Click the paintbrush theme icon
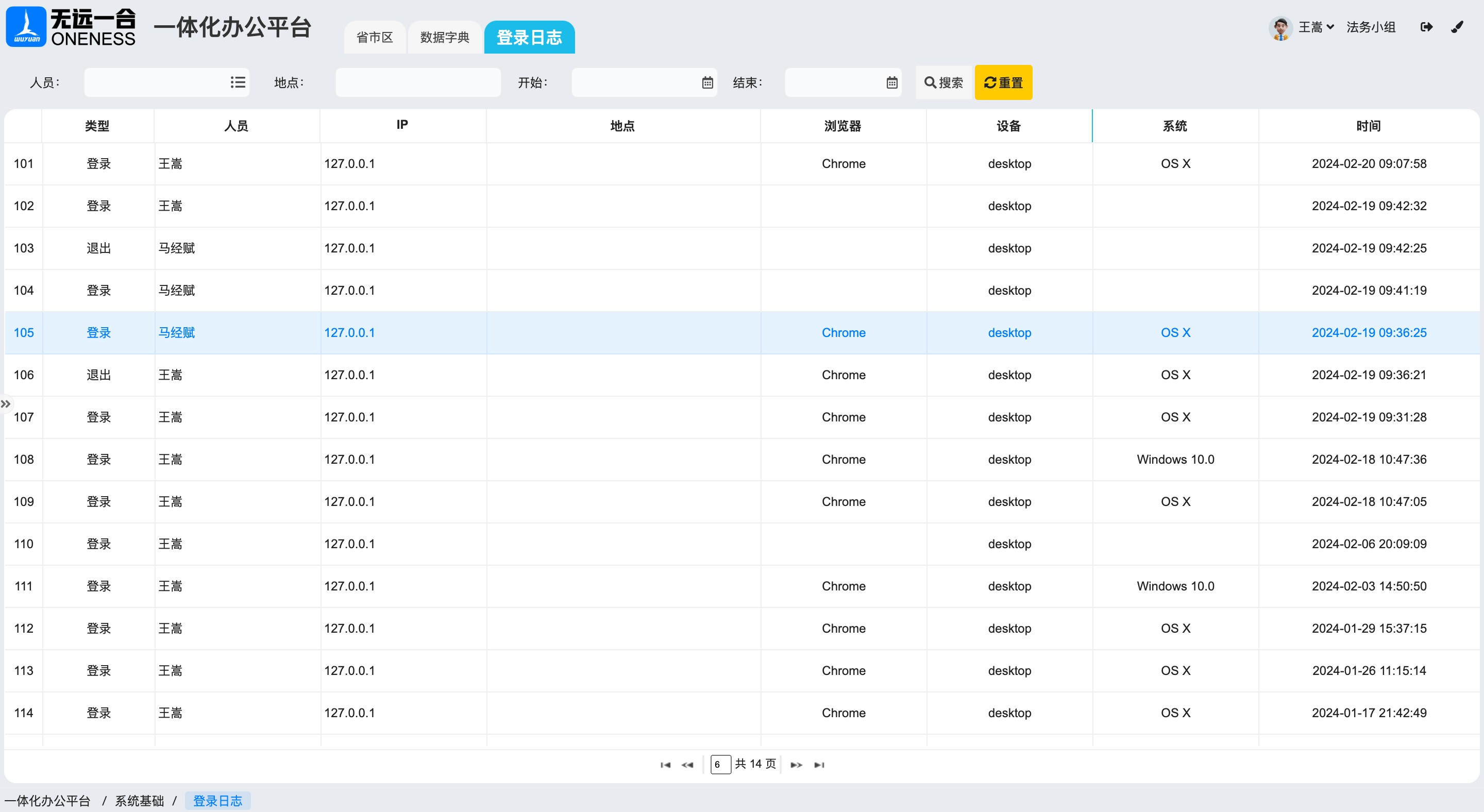Screen dimensions: 1484x812 point(1457,27)
